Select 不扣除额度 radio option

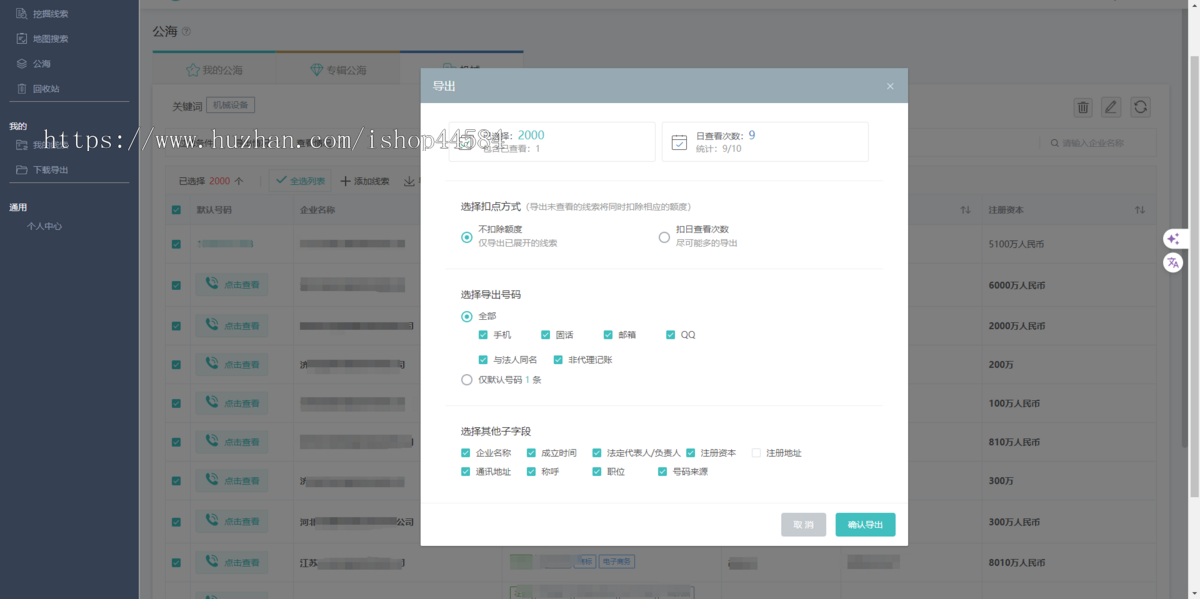coord(467,237)
